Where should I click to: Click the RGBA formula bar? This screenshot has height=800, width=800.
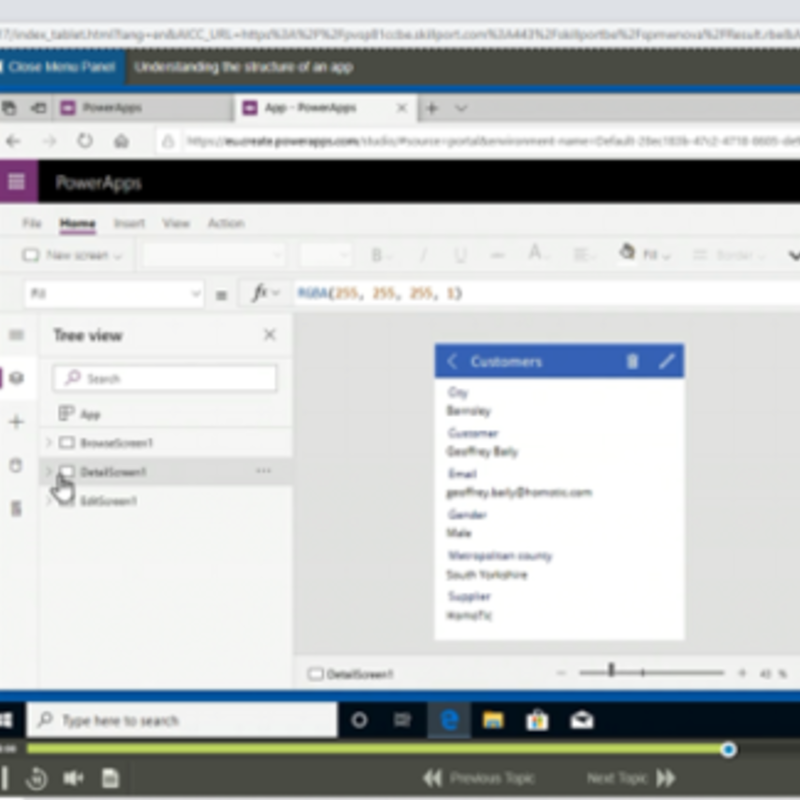[546, 294]
